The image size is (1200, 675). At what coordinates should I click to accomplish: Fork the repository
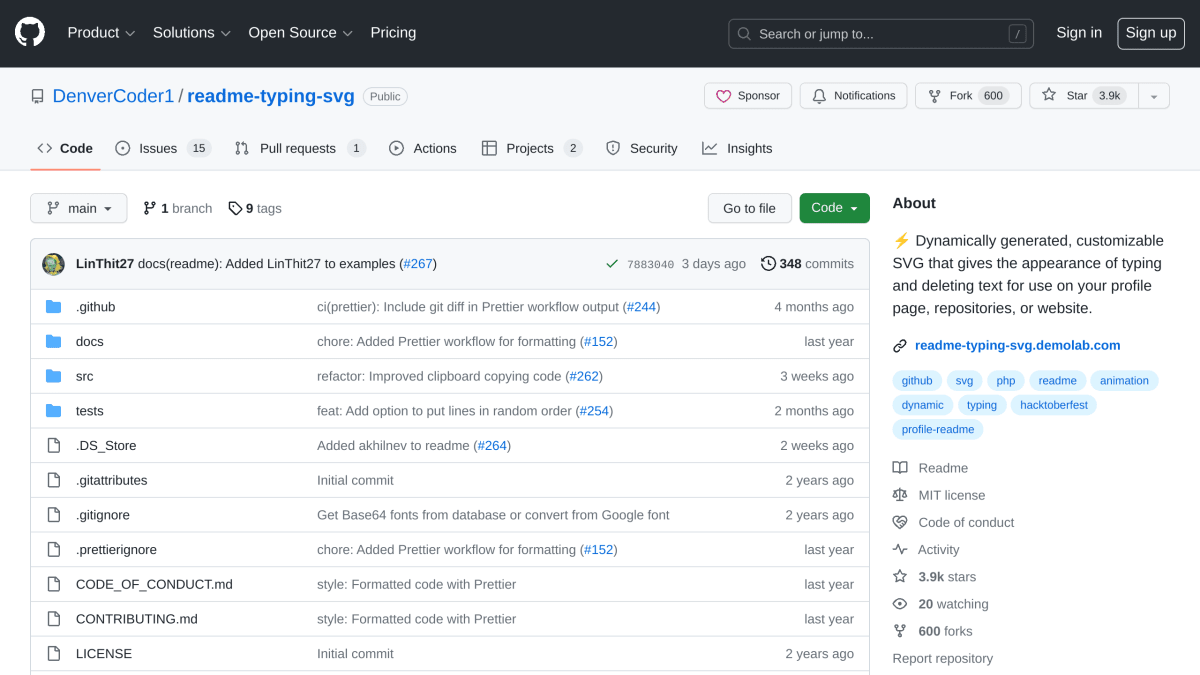point(968,96)
